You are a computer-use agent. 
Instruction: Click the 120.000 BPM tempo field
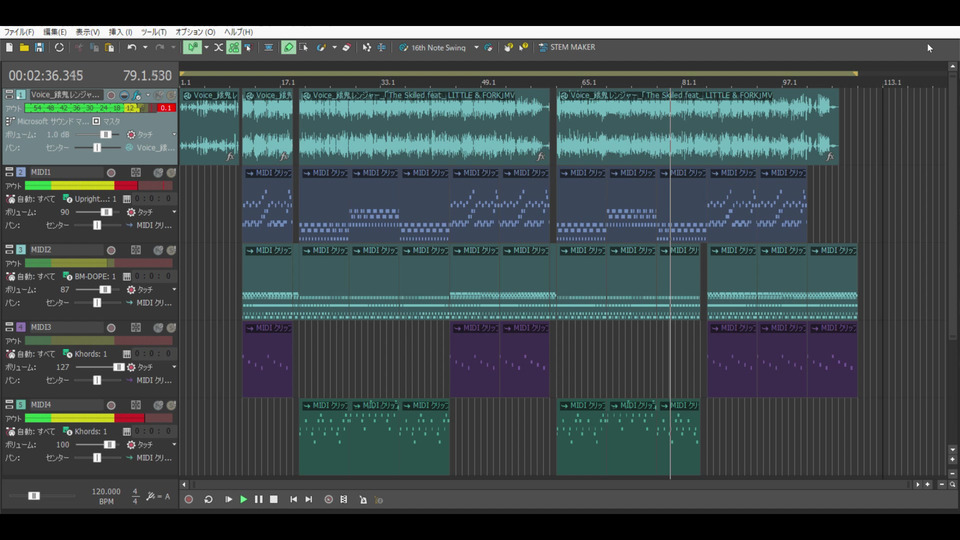[x=106, y=491]
